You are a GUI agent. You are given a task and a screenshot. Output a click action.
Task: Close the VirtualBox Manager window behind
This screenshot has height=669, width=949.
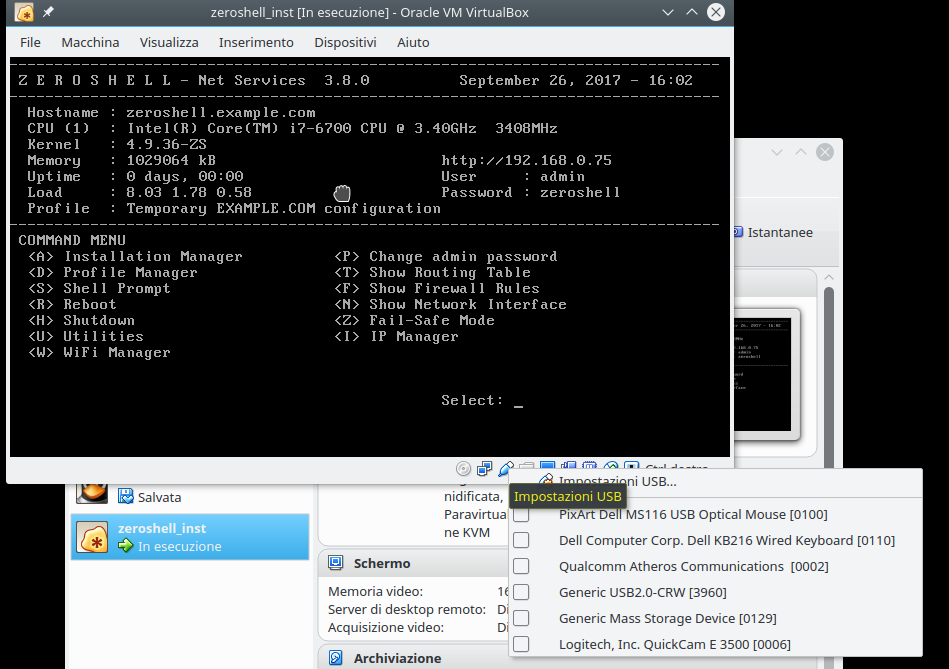tap(825, 152)
